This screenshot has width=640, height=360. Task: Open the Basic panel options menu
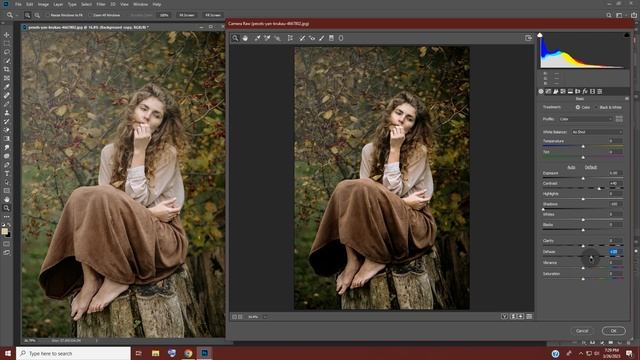click(x=627, y=99)
